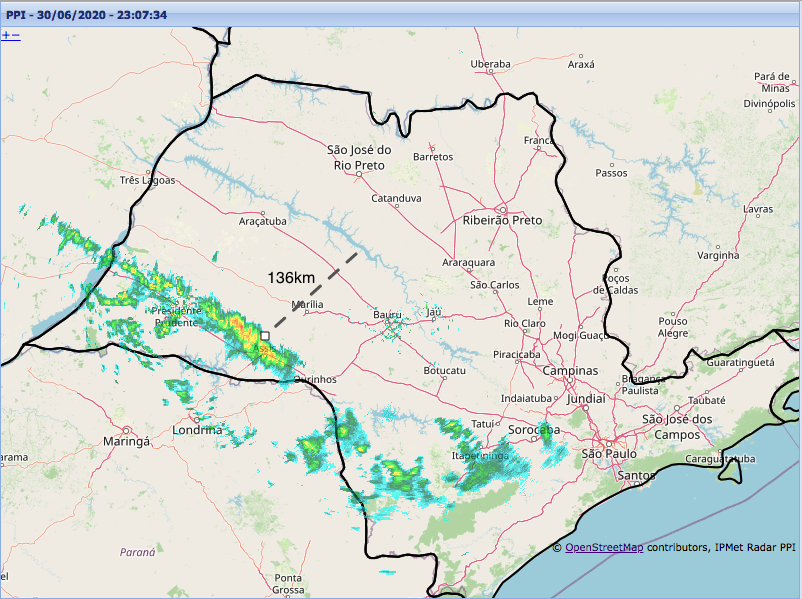Click the São José do Rio Preto label
This screenshot has width=802, height=599.
click(x=359, y=157)
